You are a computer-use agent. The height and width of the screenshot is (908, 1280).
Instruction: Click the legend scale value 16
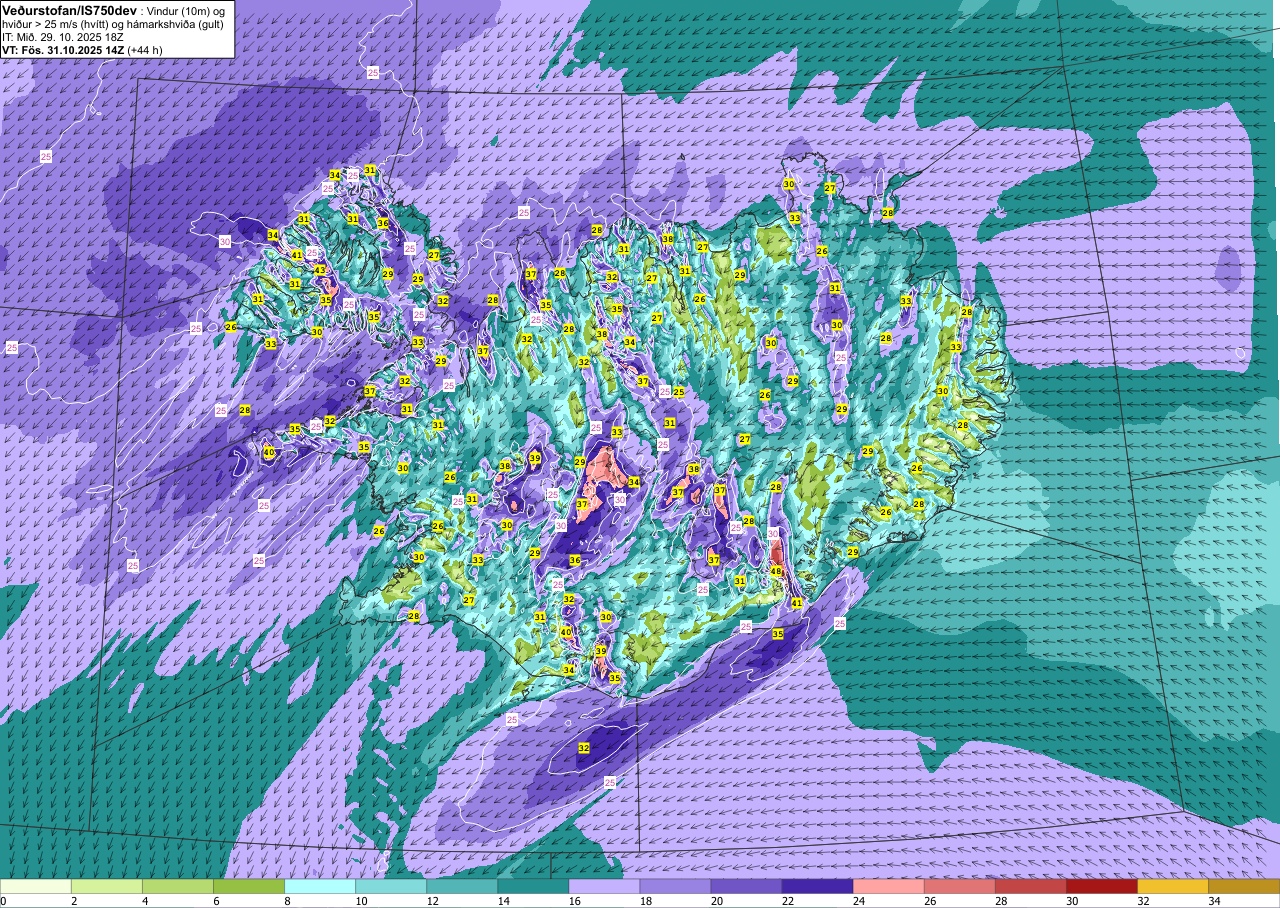click(574, 901)
